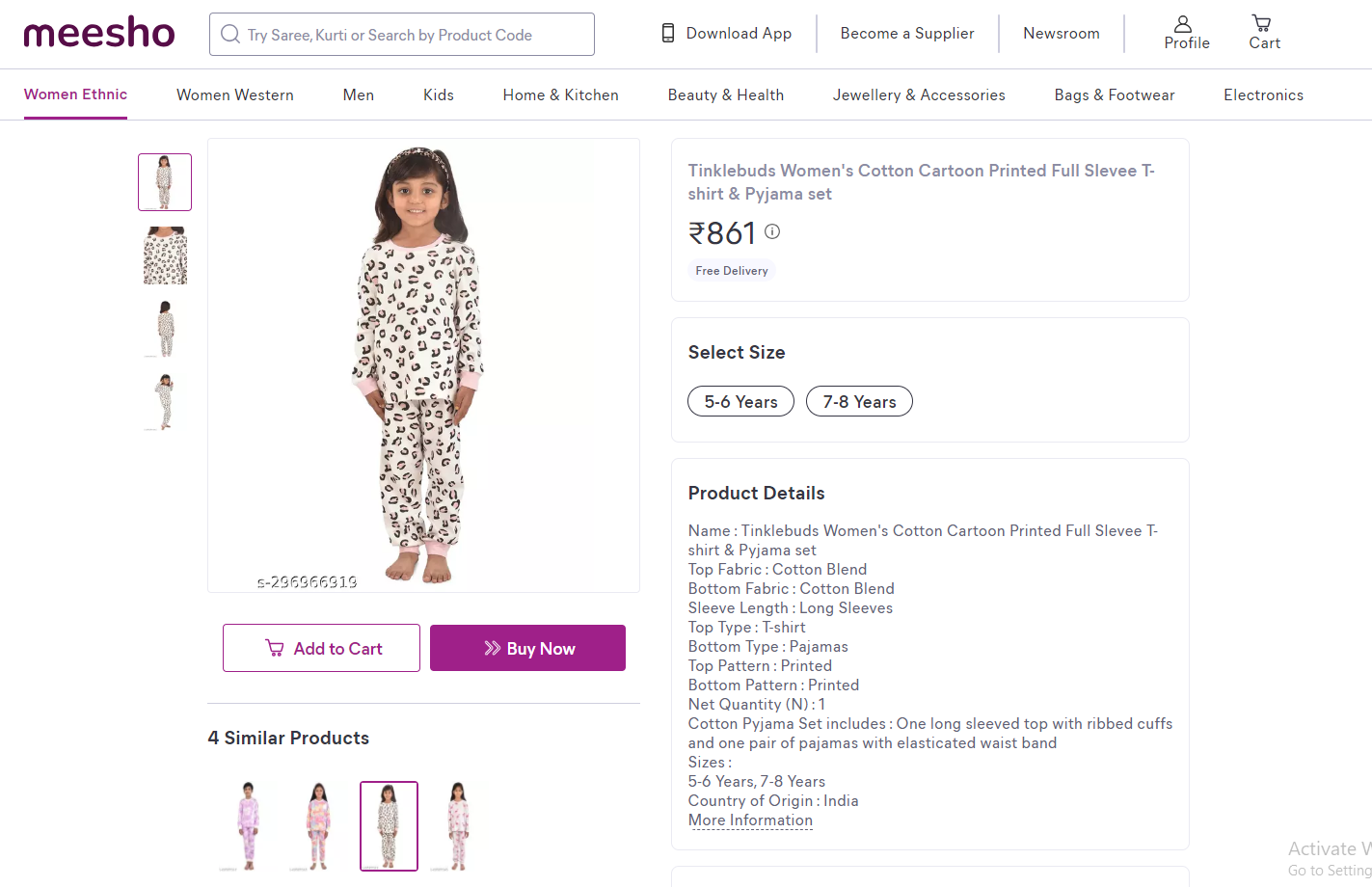Open the first similar product in purple
The width and height of the screenshot is (1372, 887).
[x=249, y=826]
